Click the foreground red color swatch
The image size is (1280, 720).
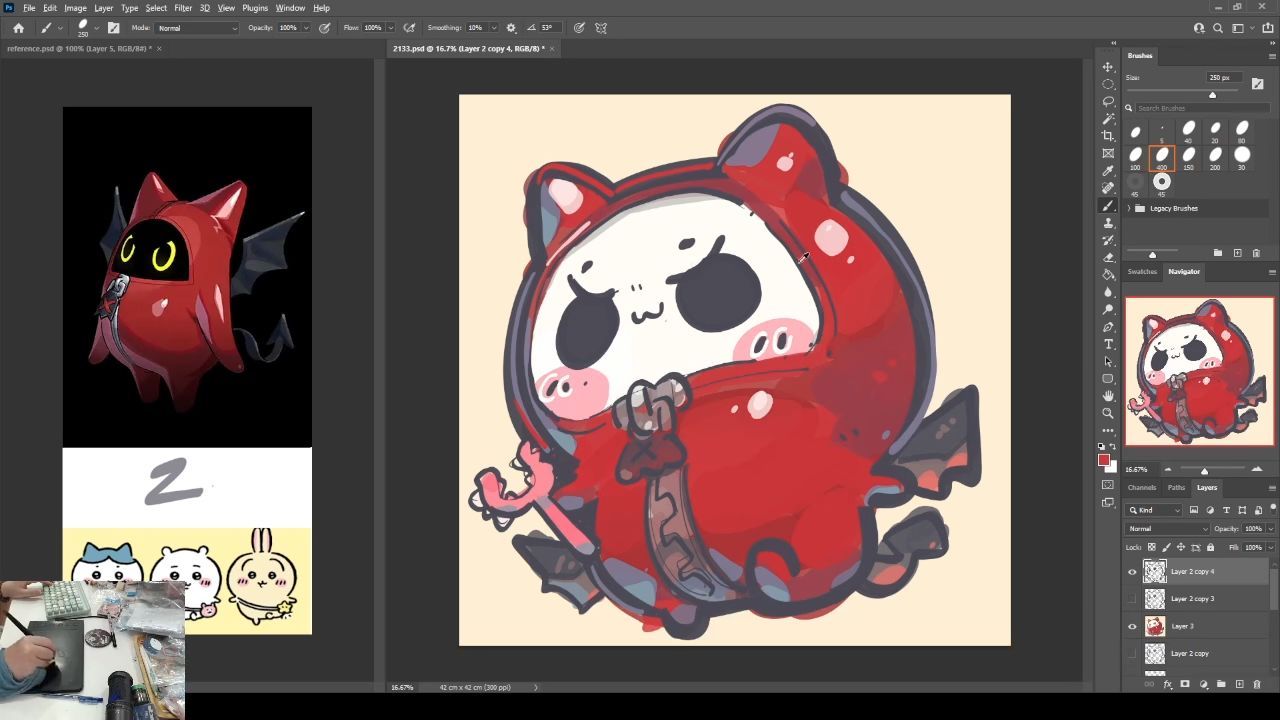tap(1103, 460)
